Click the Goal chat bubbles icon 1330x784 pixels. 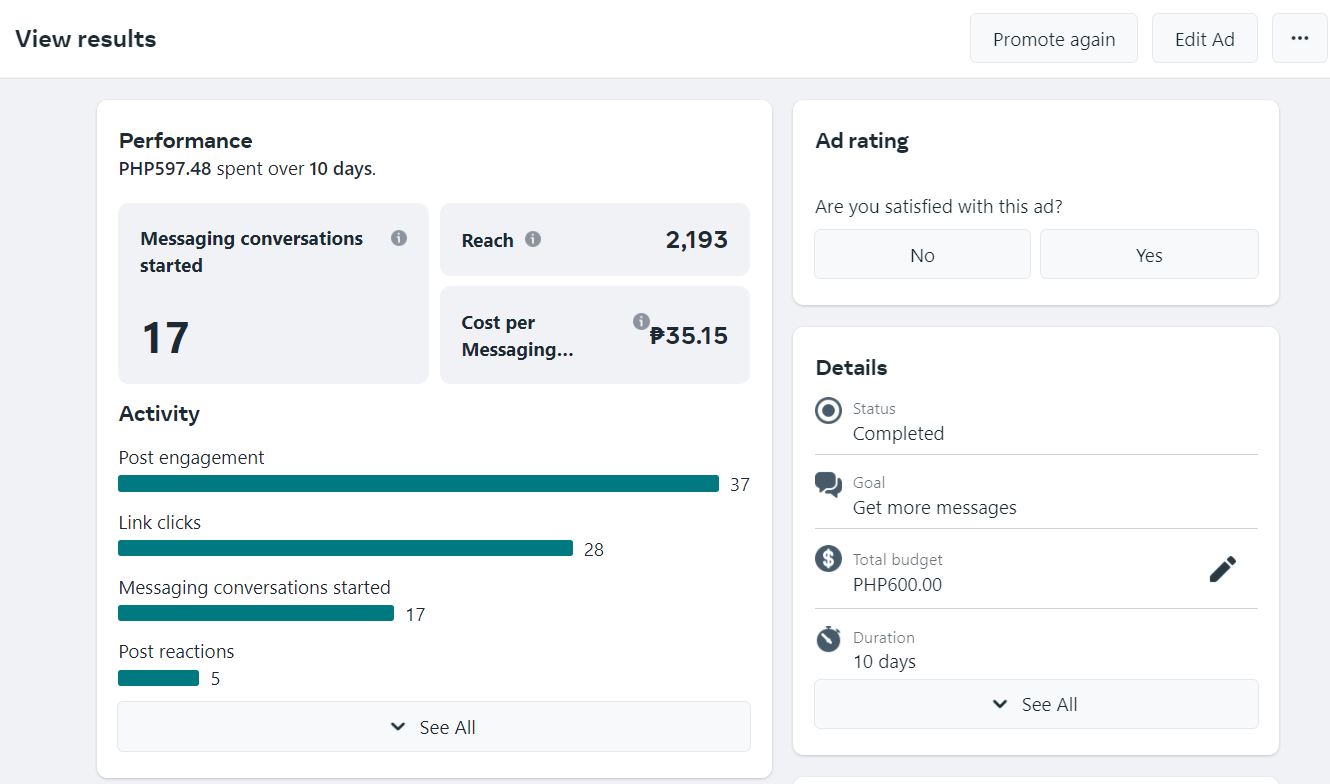click(828, 485)
